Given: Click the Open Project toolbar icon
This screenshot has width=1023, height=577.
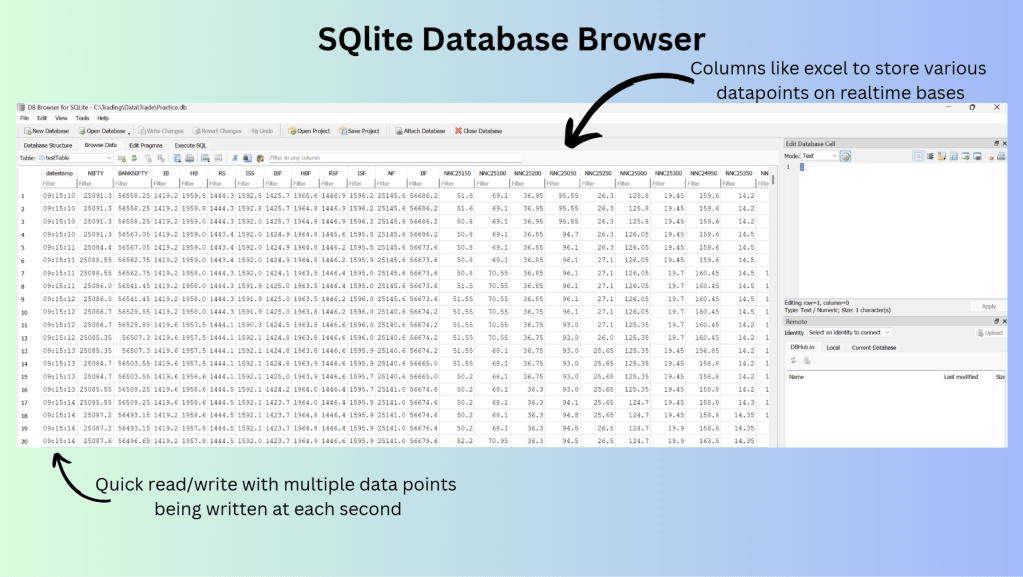Looking at the screenshot, I should [309, 130].
